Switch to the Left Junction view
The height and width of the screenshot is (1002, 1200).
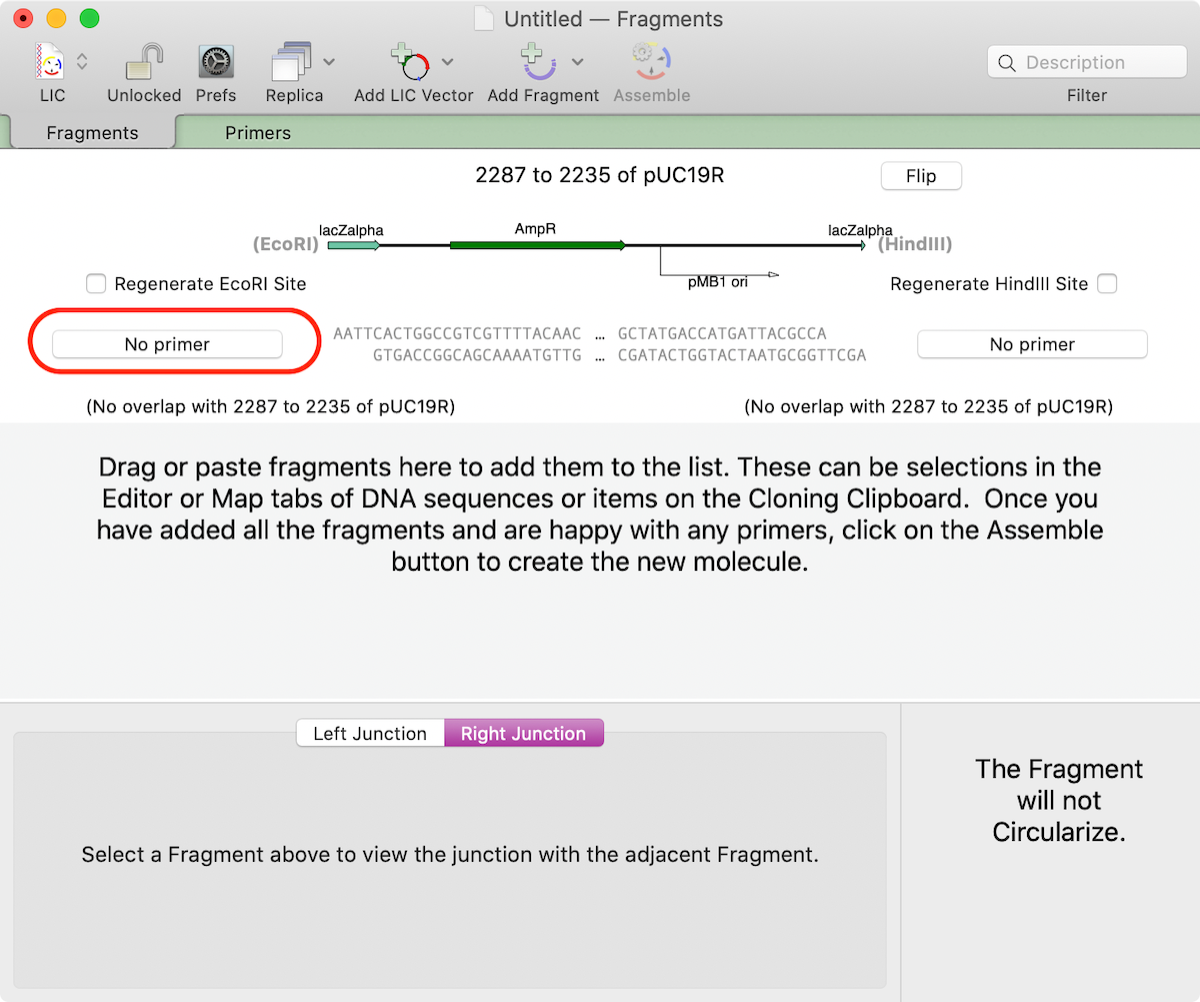370,733
